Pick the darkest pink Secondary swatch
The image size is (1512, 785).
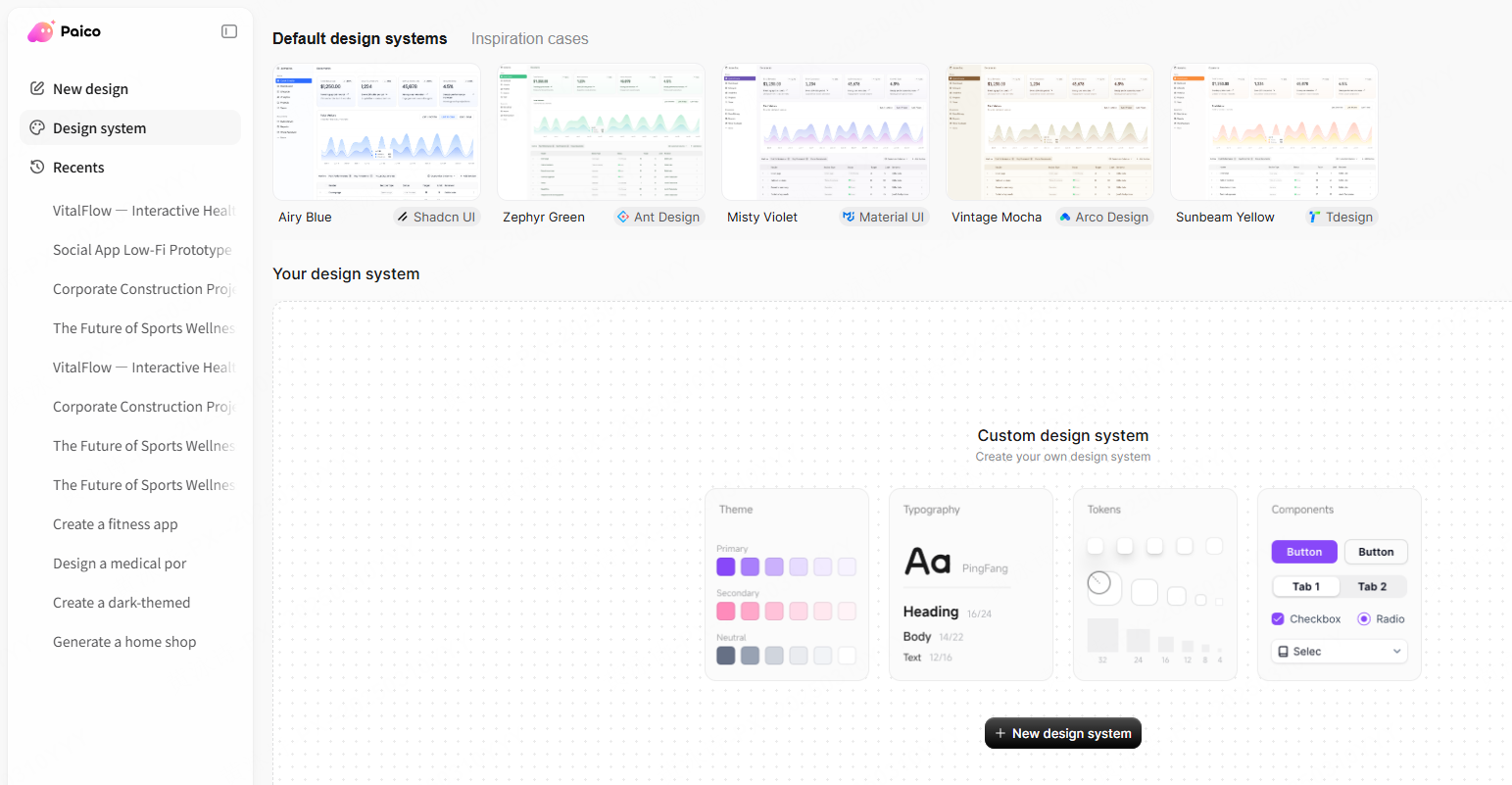[726, 611]
